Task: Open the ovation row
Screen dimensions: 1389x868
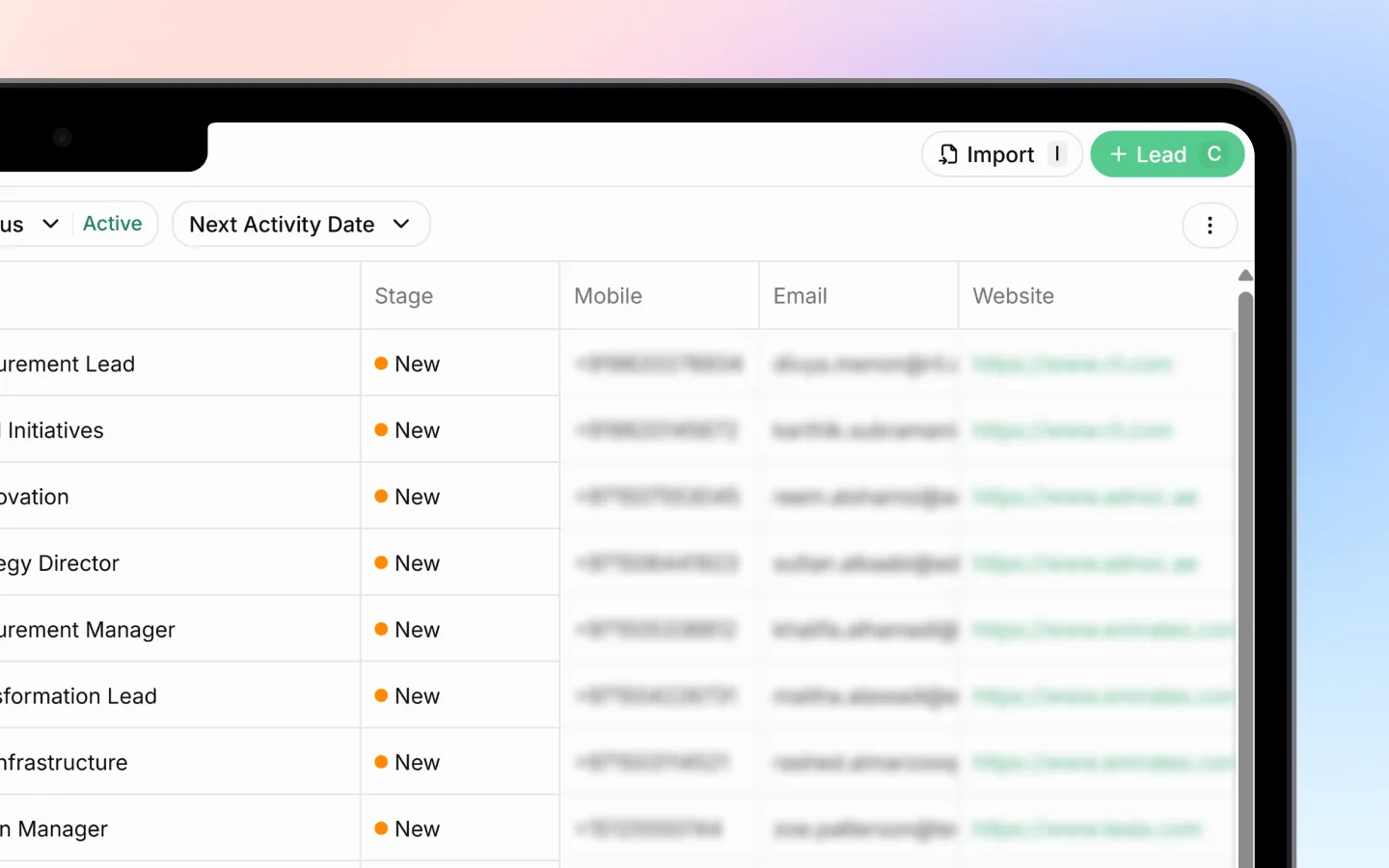Action: pyautogui.click(x=35, y=497)
